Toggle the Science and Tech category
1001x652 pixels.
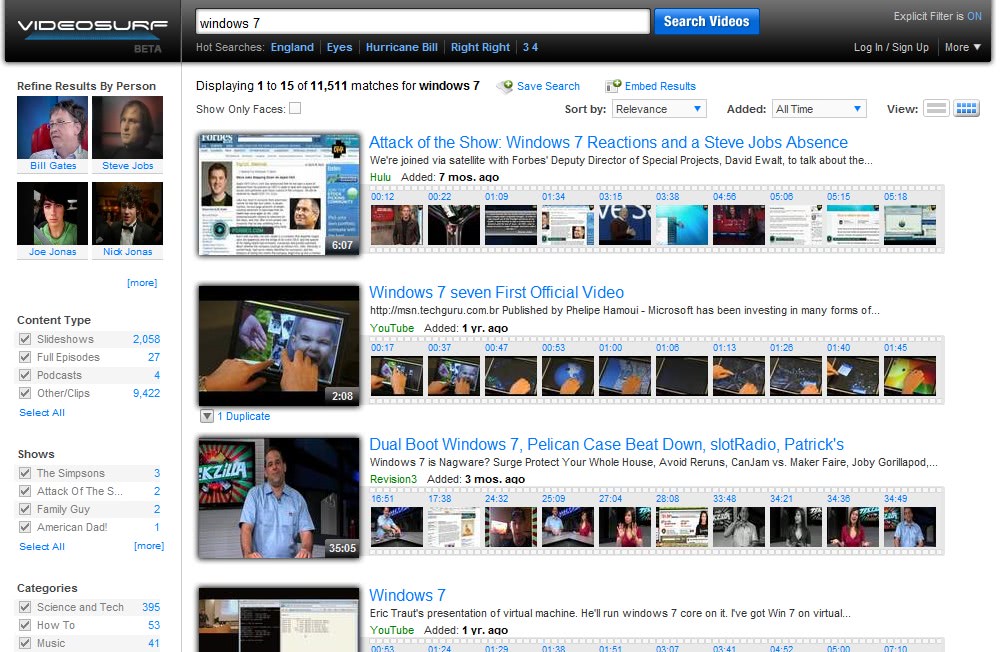click(25, 607)
